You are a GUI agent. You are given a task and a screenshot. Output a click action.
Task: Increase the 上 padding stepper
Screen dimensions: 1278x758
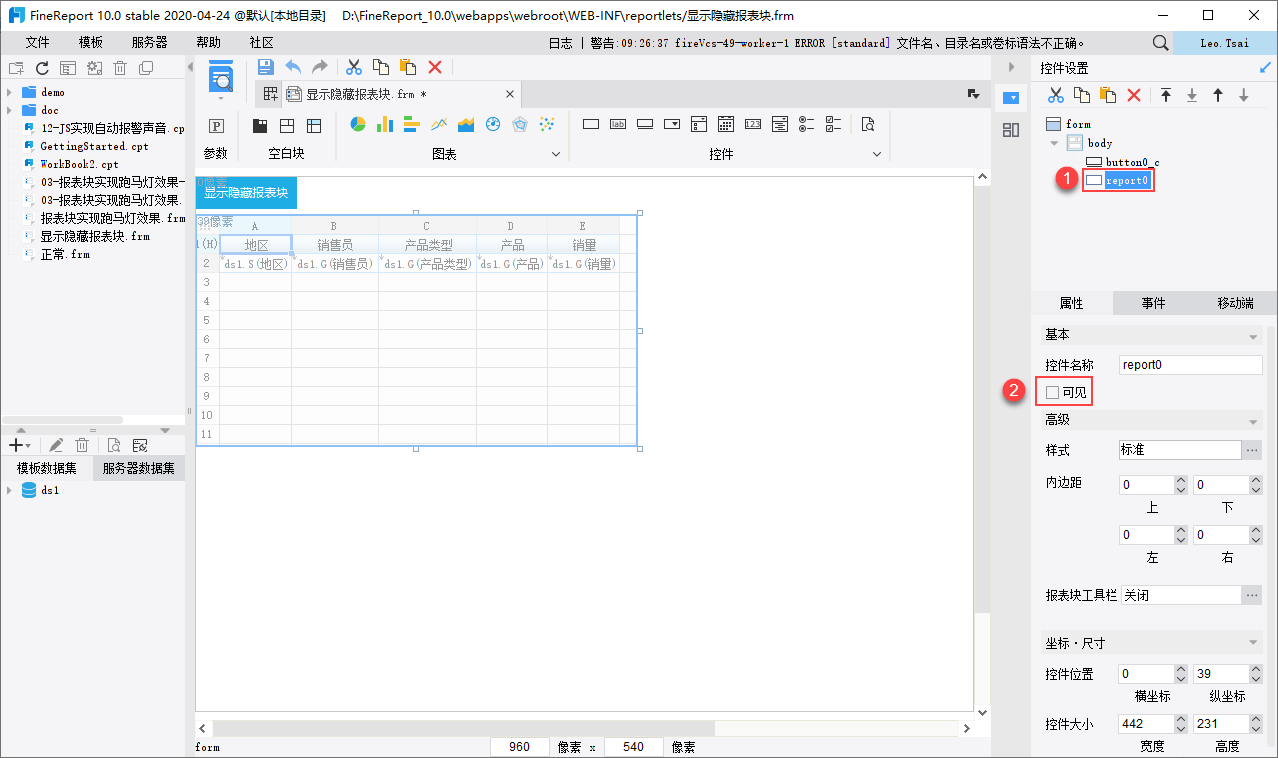pyautogui.click(x=1180, y=480)
